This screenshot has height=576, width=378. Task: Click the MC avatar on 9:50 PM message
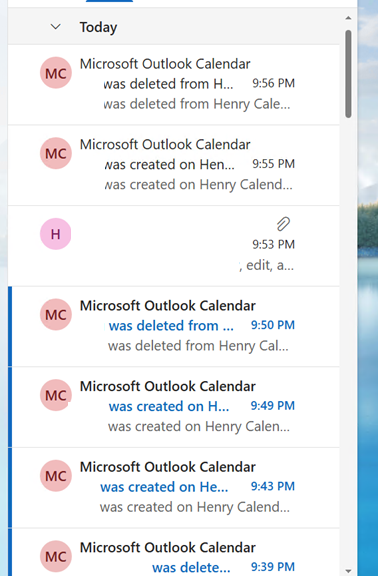pyautogui.click(x=55, y=314)
